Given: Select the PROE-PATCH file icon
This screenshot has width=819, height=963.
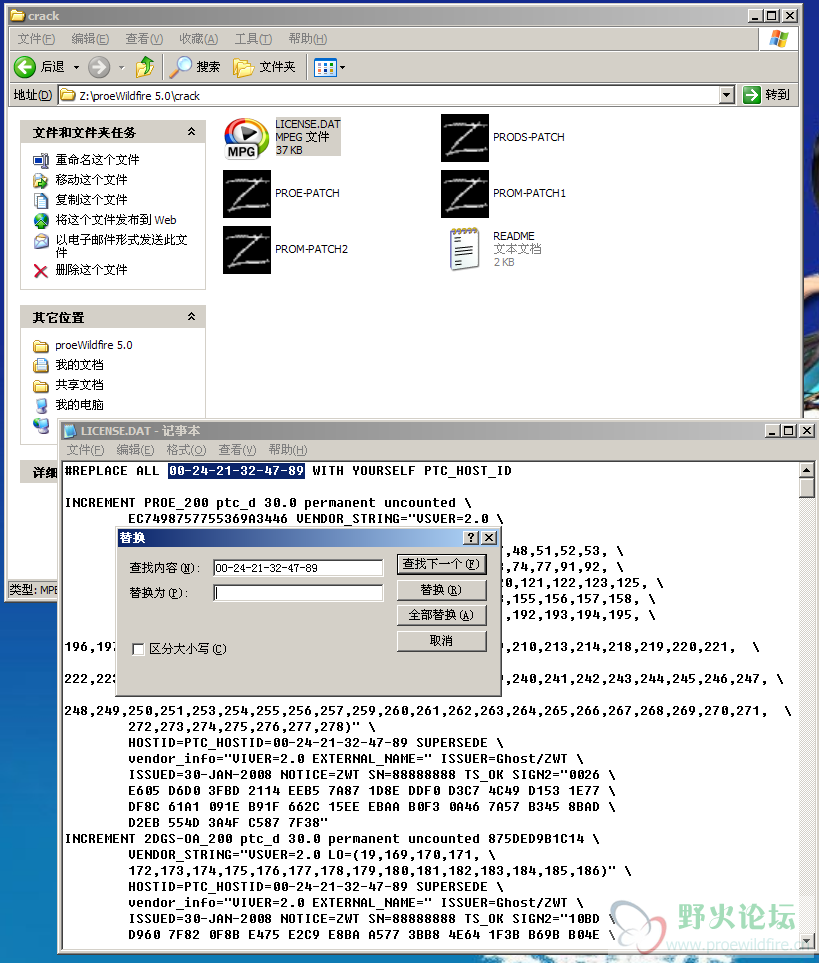Looking at the screenshot, I should click(x=247, y=194).
